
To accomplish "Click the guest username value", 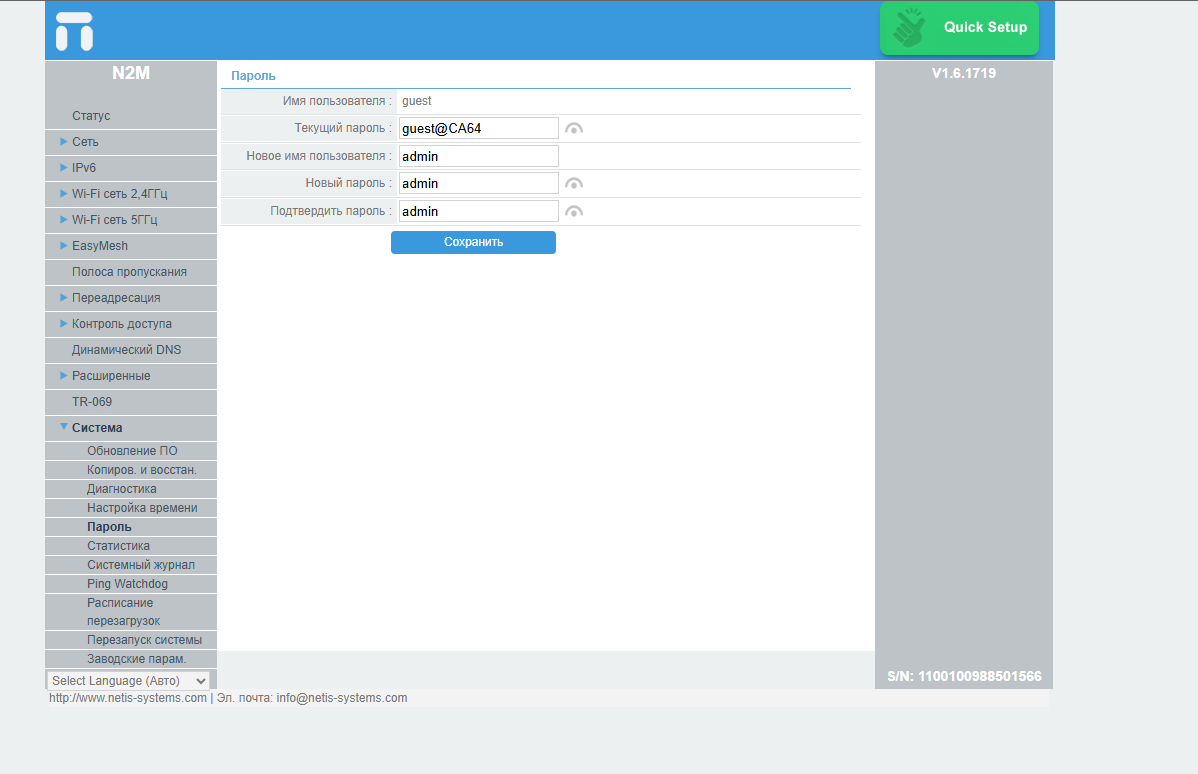I will point(416,101).
